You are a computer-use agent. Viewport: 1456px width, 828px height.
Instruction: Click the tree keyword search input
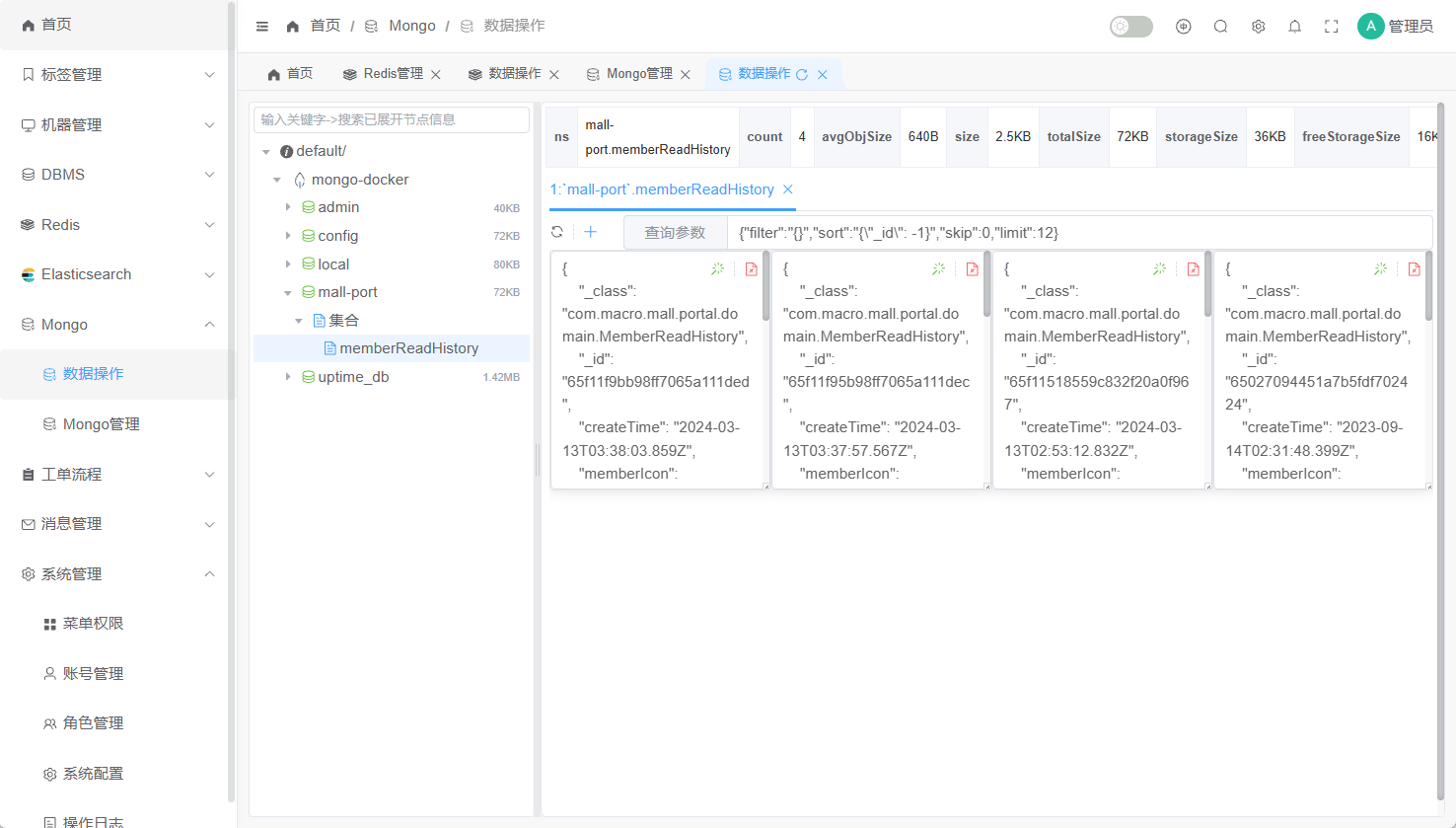[x=392, y=119]
